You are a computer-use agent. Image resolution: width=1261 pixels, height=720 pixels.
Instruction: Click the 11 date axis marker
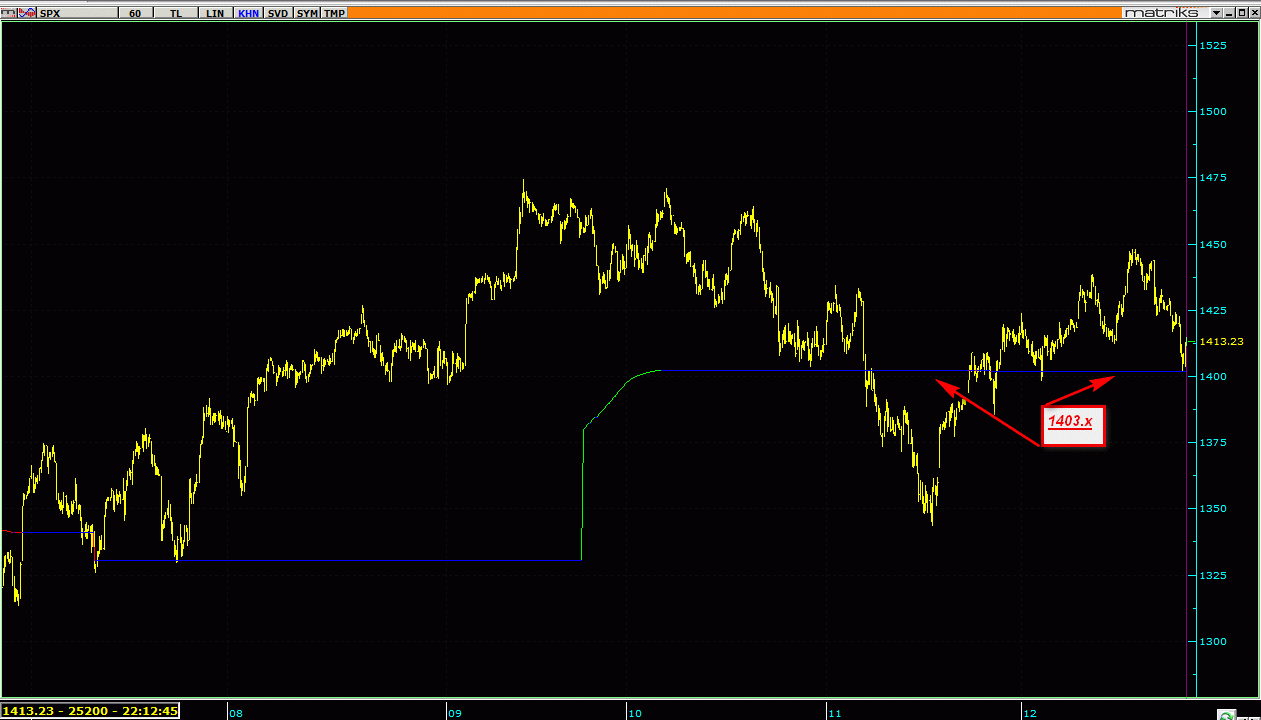point(835,713)
